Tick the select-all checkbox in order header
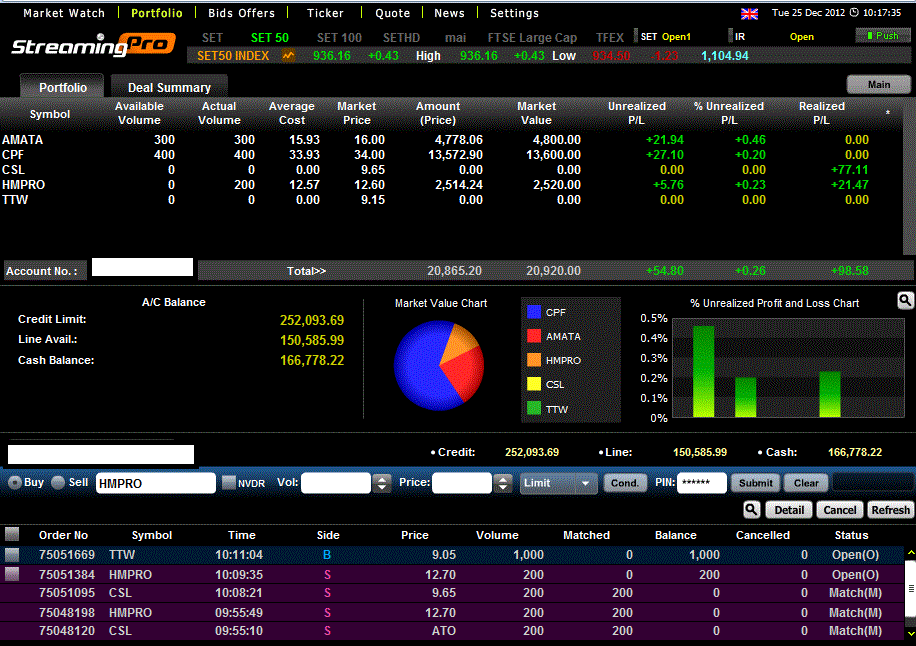Image resolution: width=916 pixels, height=646 pixels. coord(12,534)
